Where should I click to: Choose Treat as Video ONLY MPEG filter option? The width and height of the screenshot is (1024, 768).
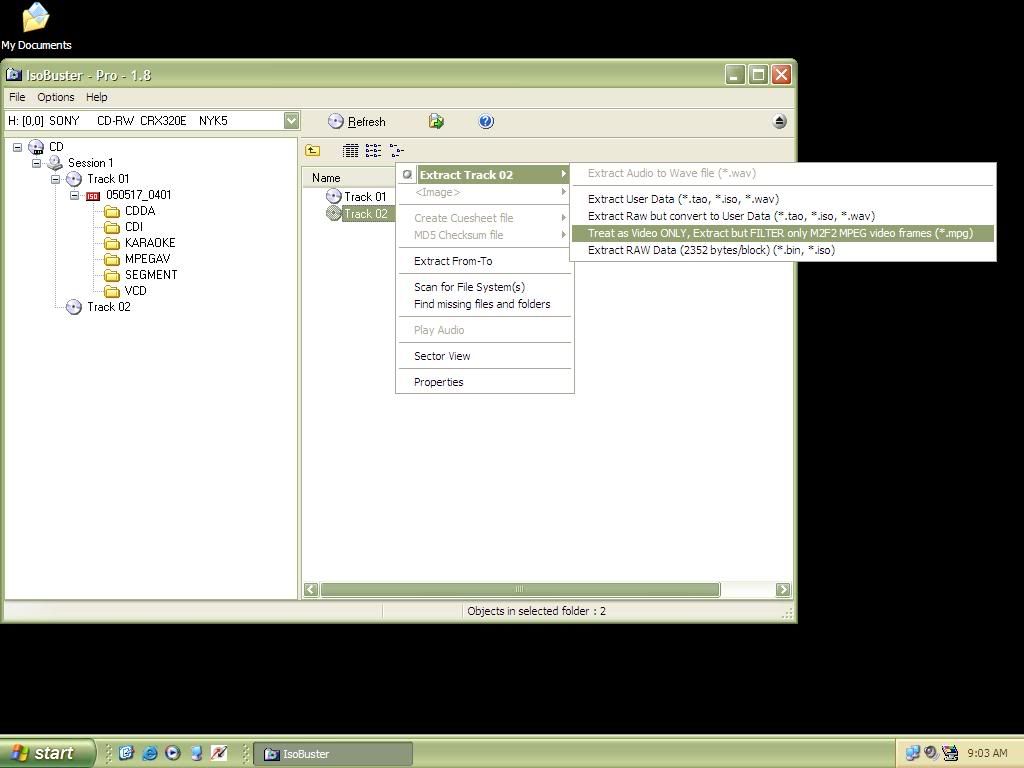[x=782, y=233]
